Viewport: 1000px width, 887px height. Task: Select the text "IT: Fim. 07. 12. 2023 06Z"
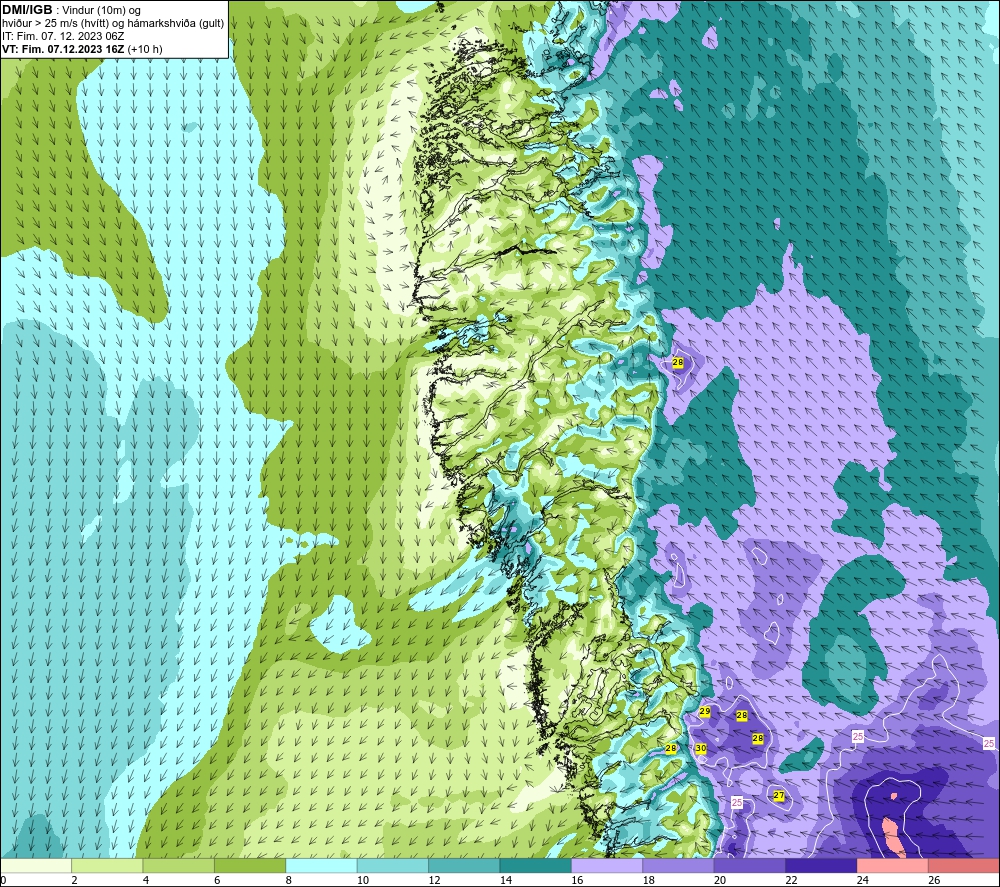coord(63,36)
